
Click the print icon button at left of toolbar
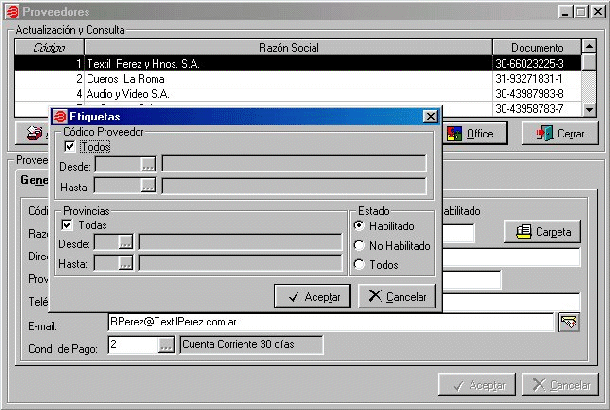tap(34, 133)
